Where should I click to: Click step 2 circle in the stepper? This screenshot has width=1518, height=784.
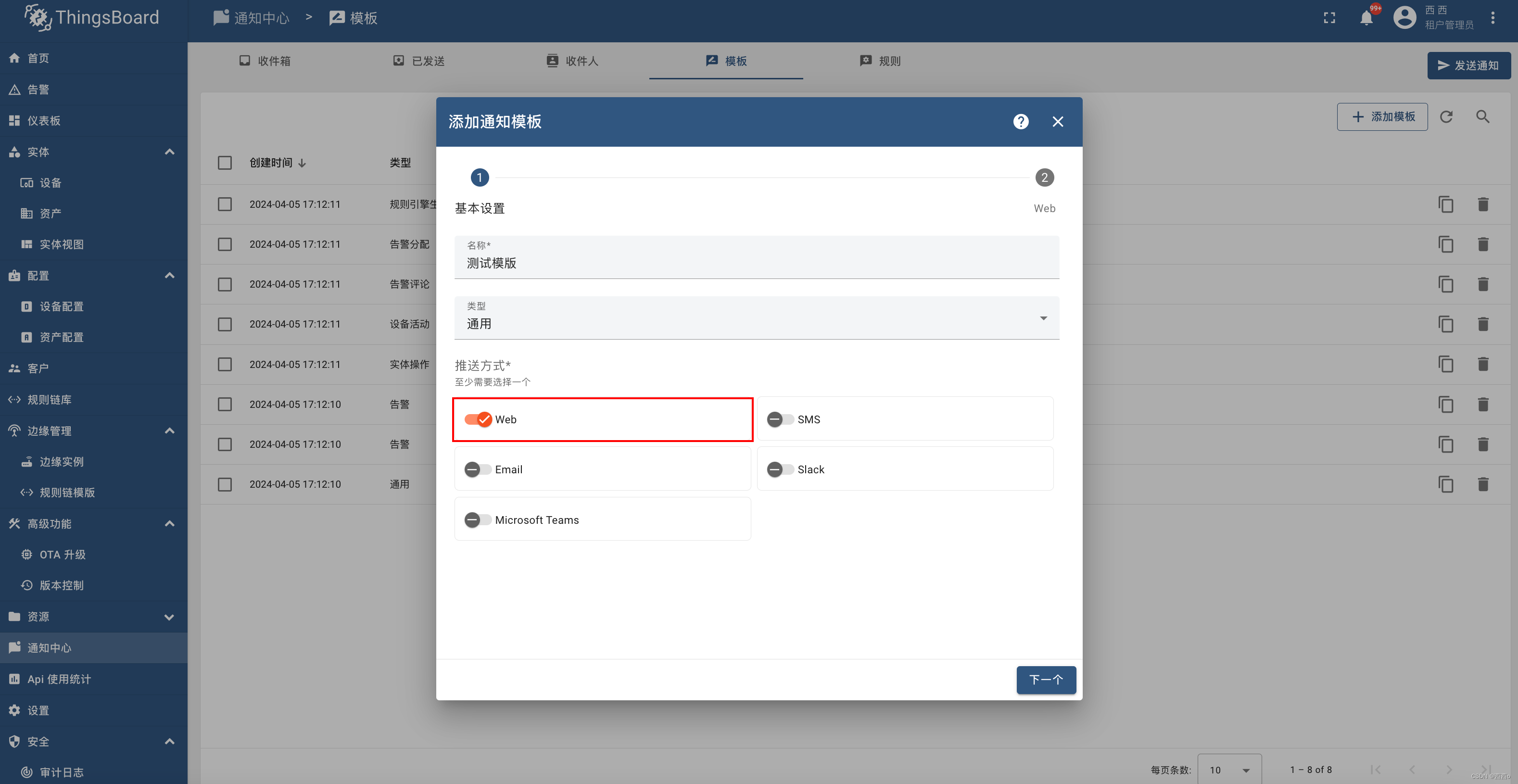(x=1044, y=177)
